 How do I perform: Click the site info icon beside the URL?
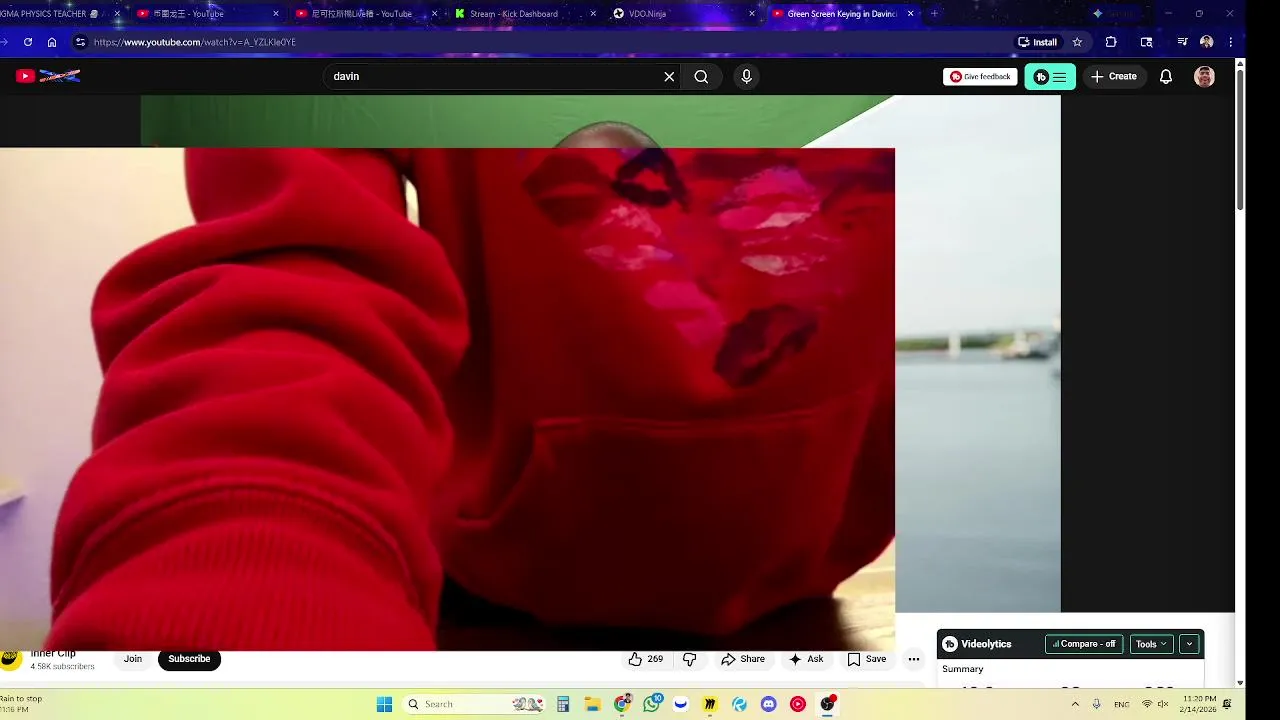coord(80,42)
